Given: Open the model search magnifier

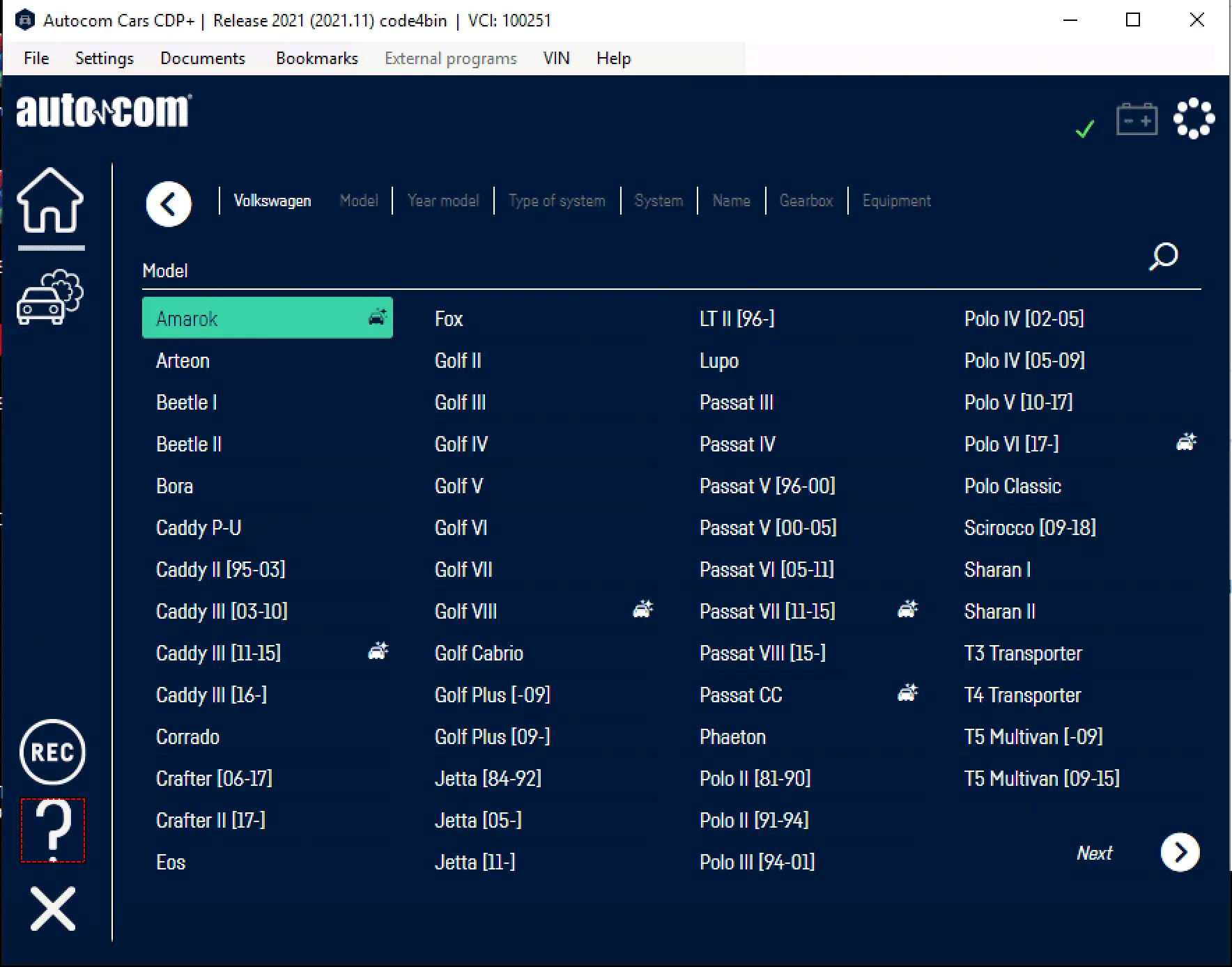Looking at the screenshot, I should (1163, 256).
